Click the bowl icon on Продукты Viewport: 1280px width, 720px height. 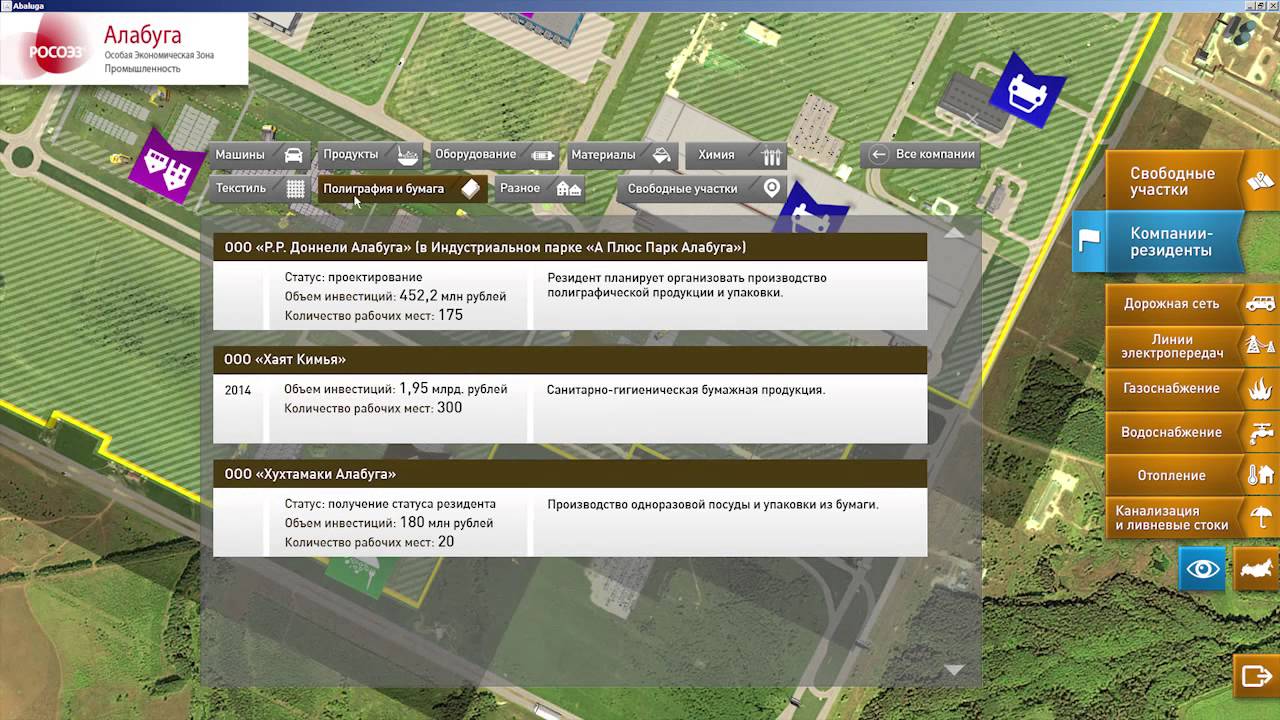(x=407, y=155)
